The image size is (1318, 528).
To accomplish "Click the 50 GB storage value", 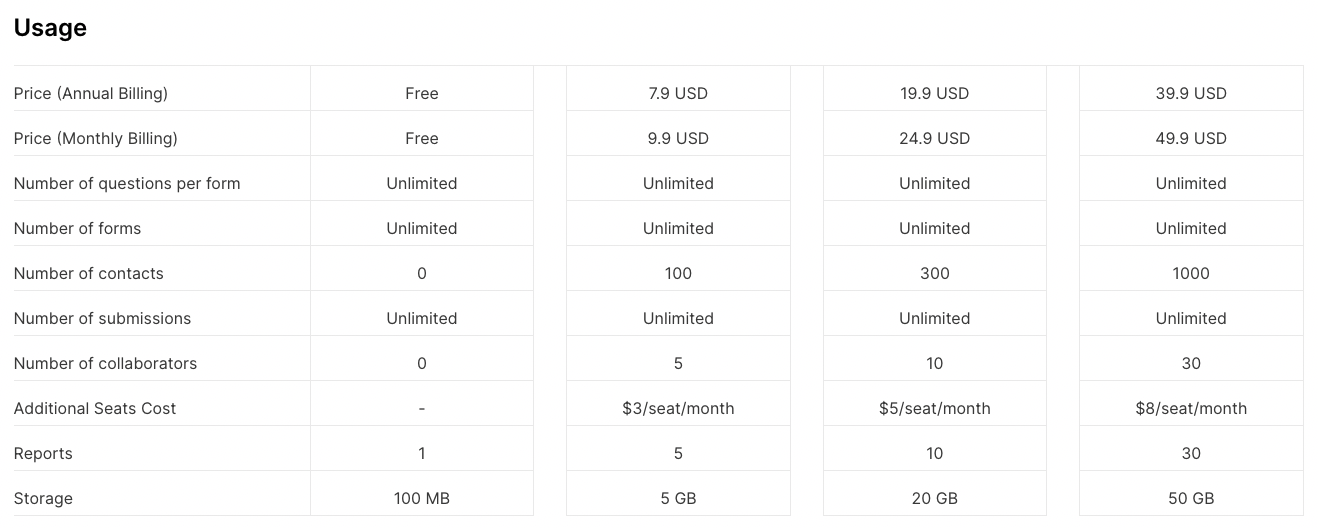I will click(x=1190, y=498).
